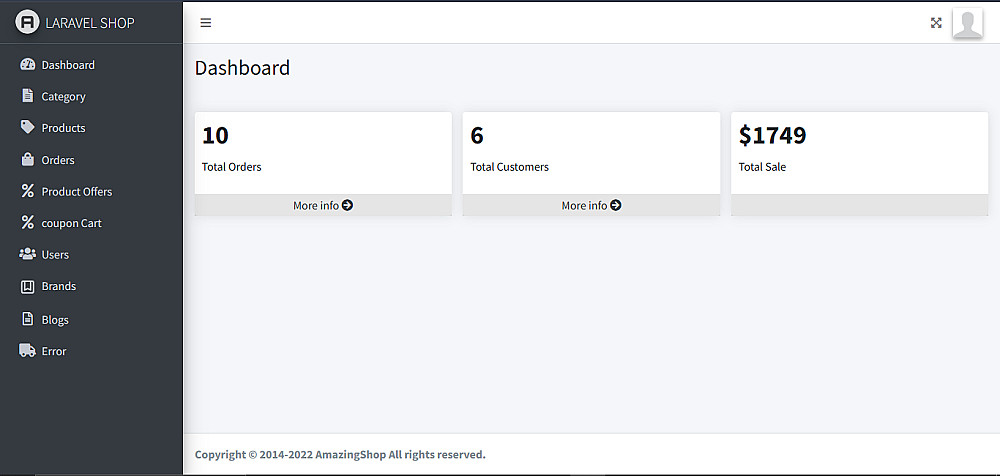Viewport: 1000px width, 476px height.
Task: Toggle the sidebar with hamburger icon
Action: click(206, 23)
